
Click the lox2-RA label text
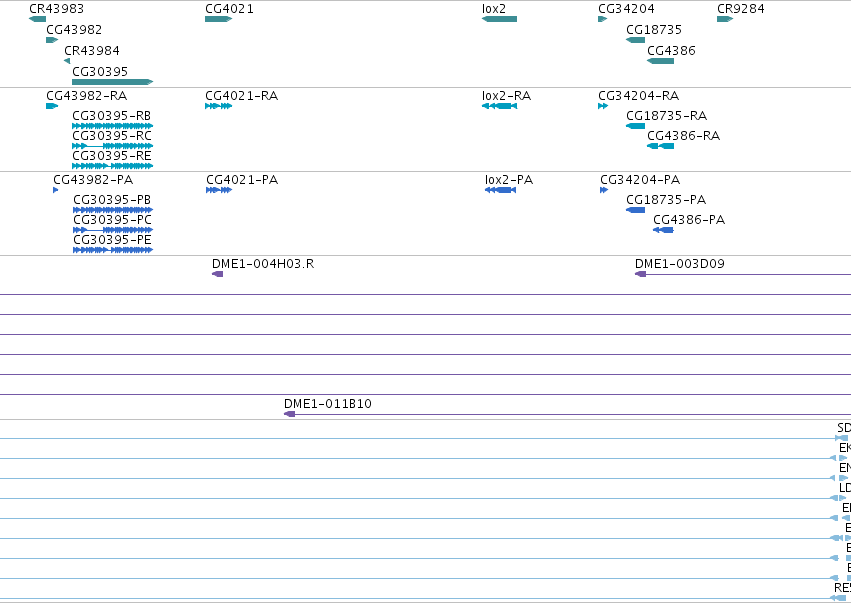(x=506, y=96)
